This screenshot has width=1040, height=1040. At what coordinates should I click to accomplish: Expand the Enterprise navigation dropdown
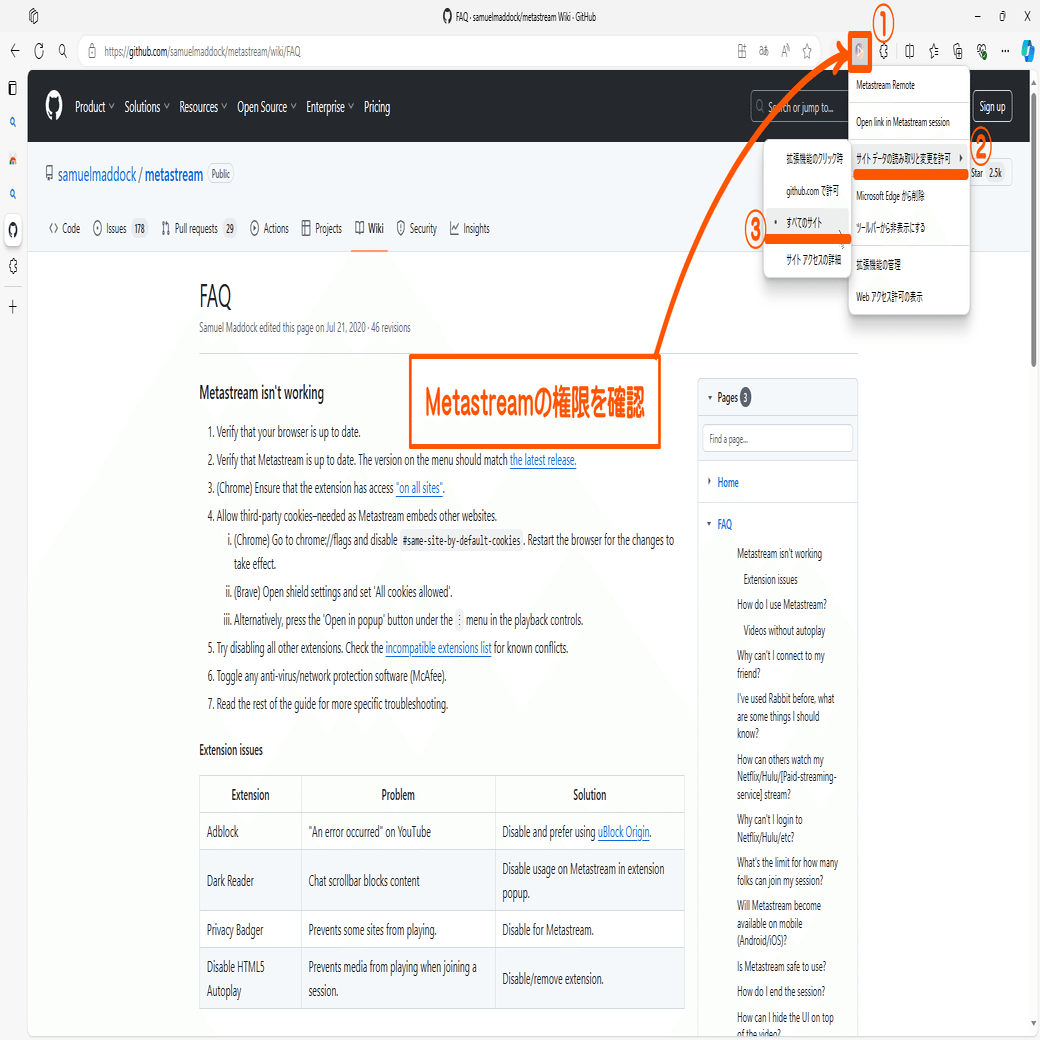pos(330,107)
